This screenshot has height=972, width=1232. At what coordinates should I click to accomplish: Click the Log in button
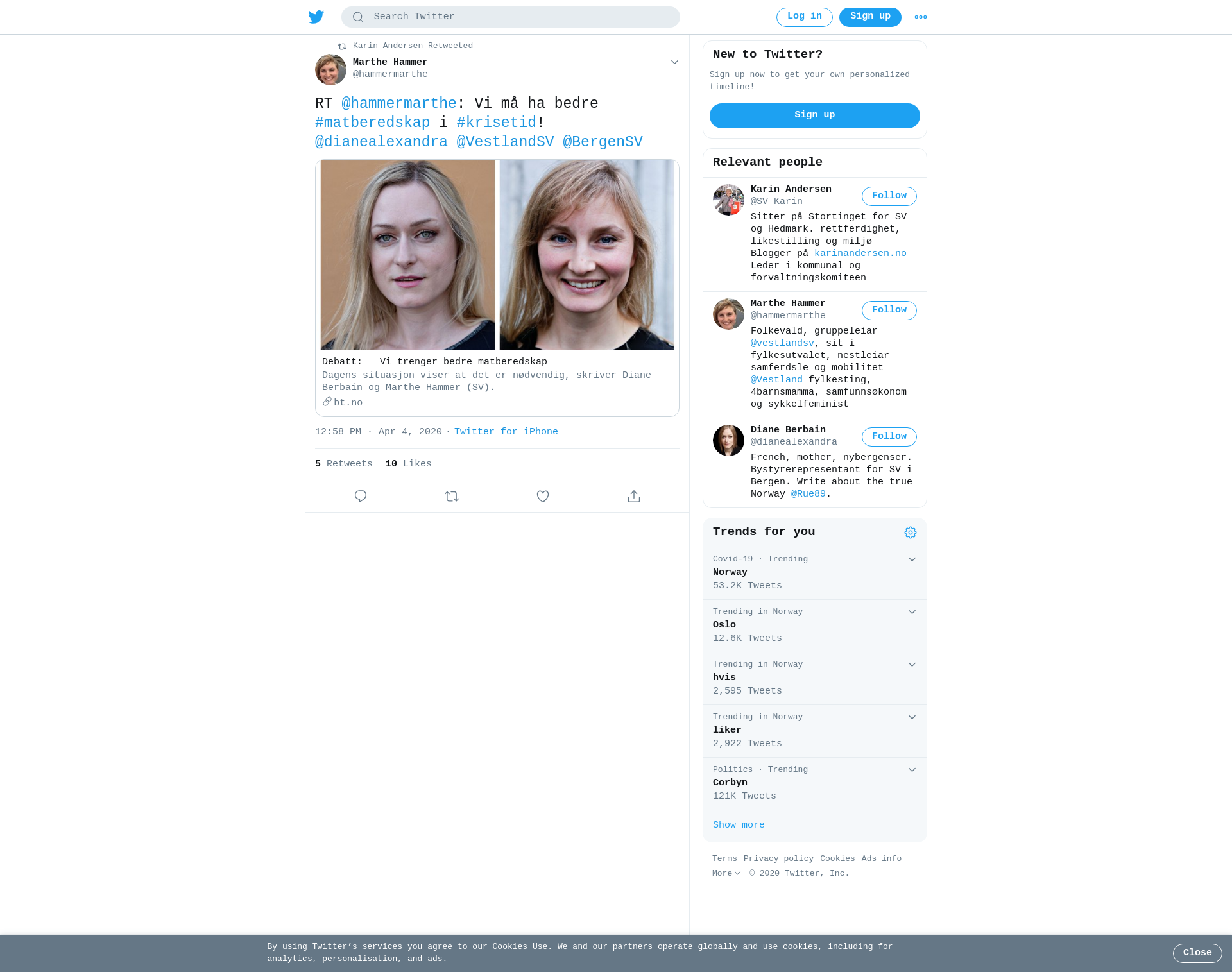pos(804,17)
